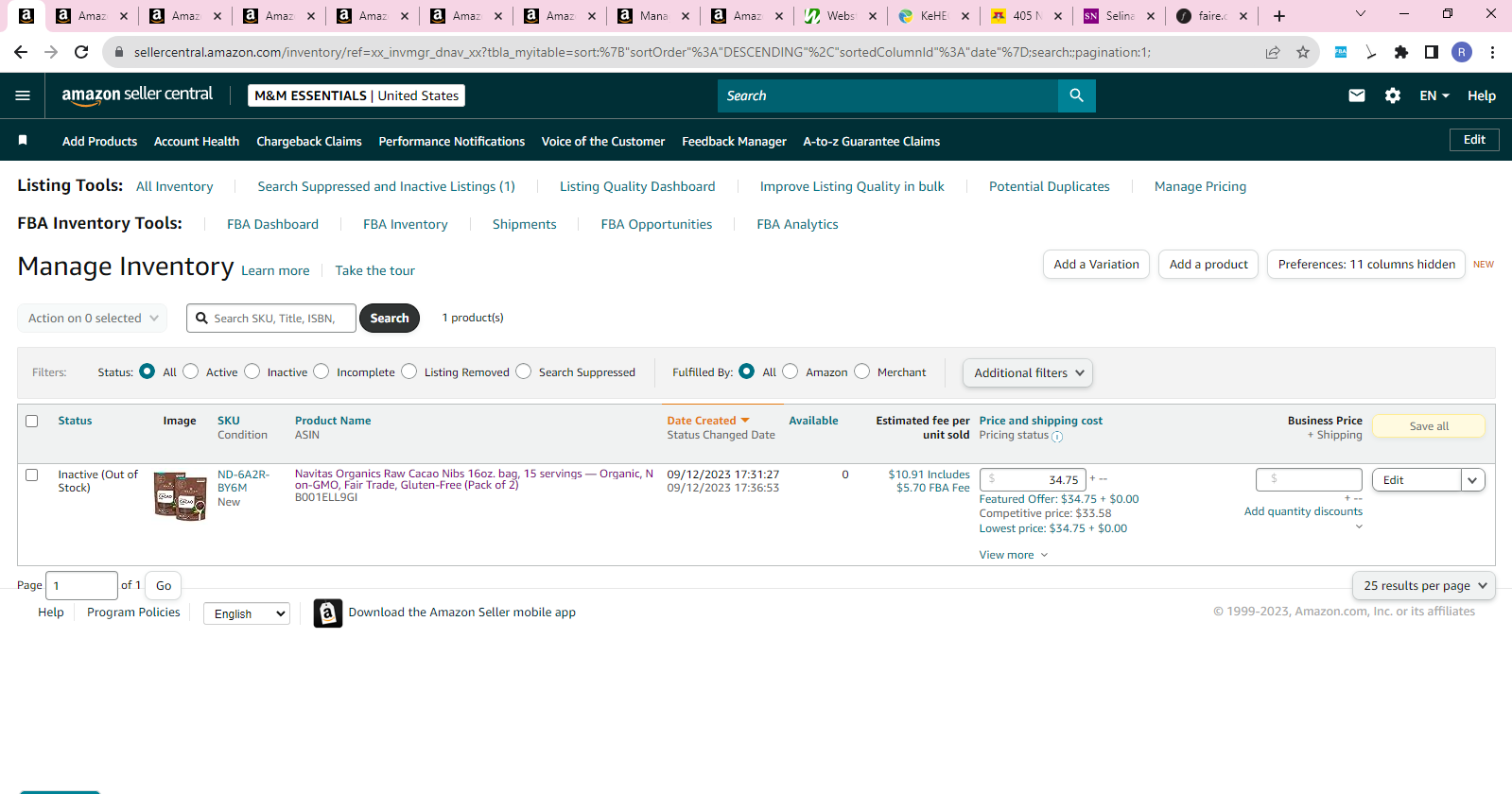1512x794 pixels.
Task: Filter by Fulfilled By Merchant
Action: click(x=861, y=371)
